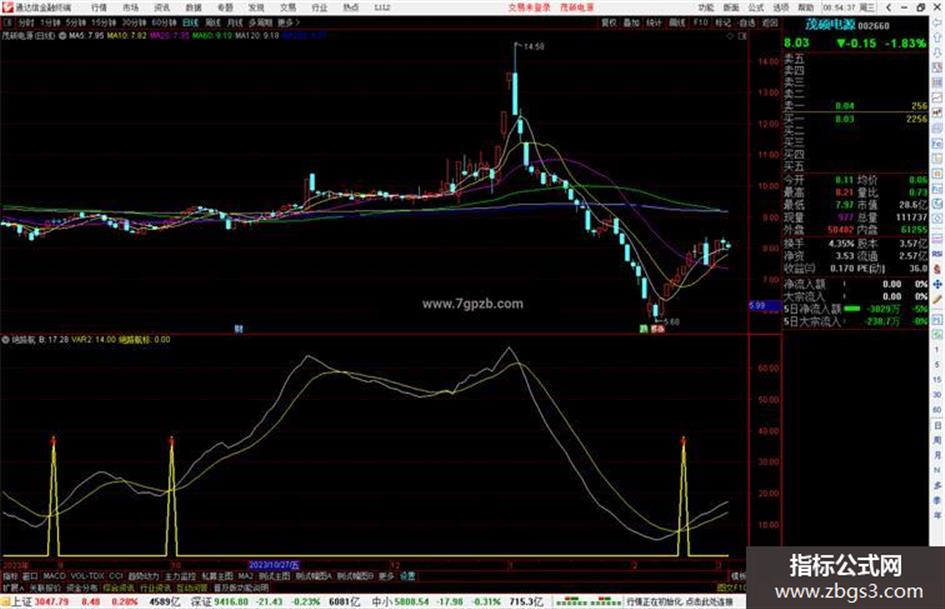Image resolution: width=945 pixels, height=609 pixels.
Task: Click the 设置 indicator settings button
Action: click(408, 576)
